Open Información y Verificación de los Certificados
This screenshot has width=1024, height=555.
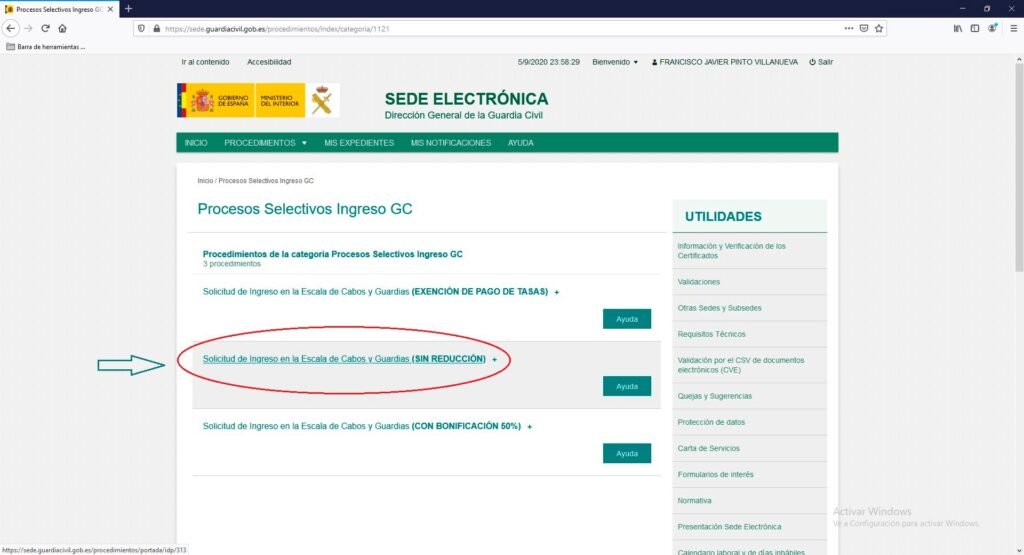pyautogui.click(x=731, y=251)
